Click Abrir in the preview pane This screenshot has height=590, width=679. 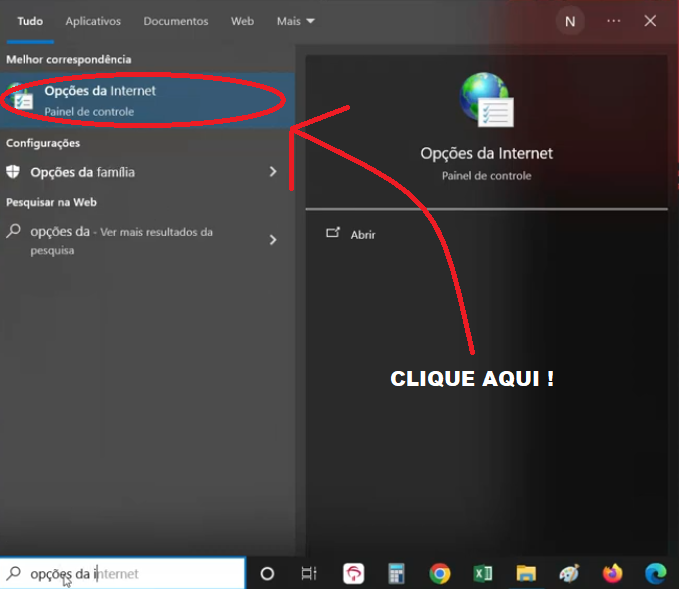[362, 234]
